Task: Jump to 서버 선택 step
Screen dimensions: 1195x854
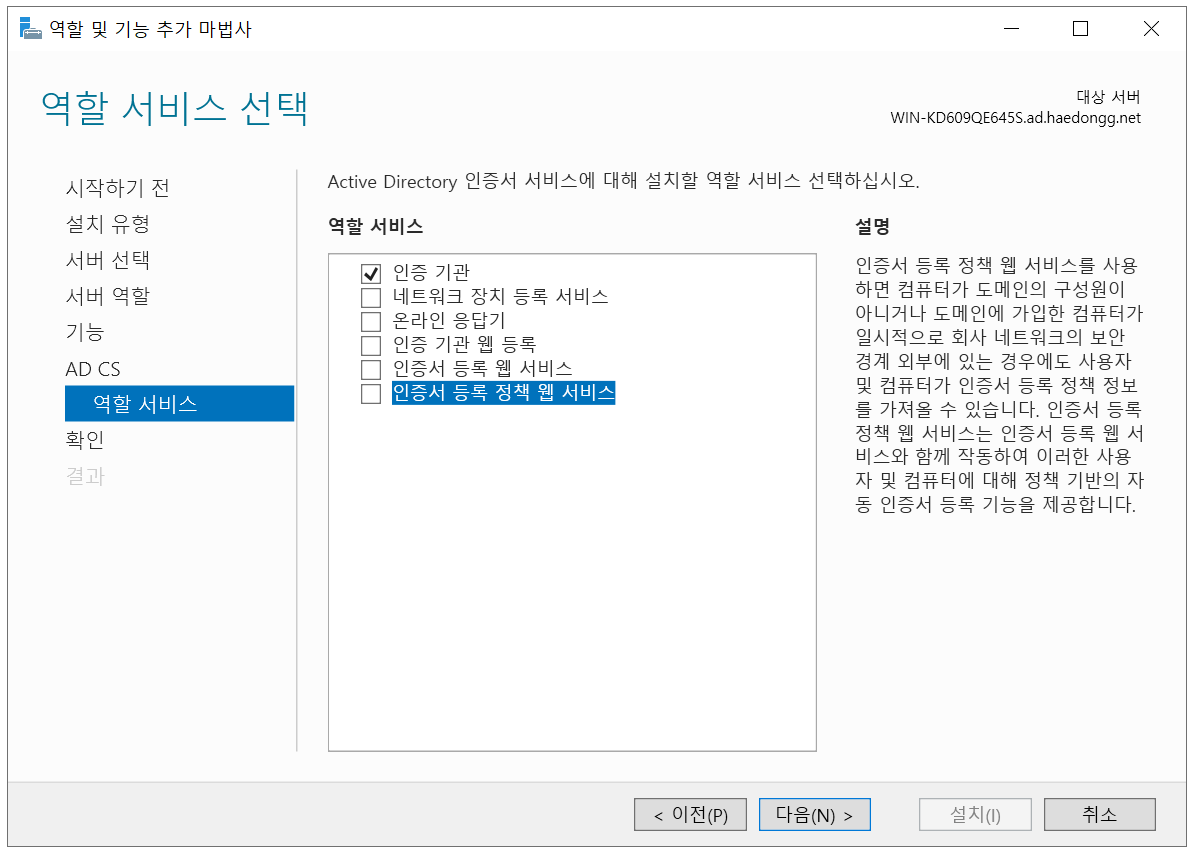Action: (x=107, y=260)
